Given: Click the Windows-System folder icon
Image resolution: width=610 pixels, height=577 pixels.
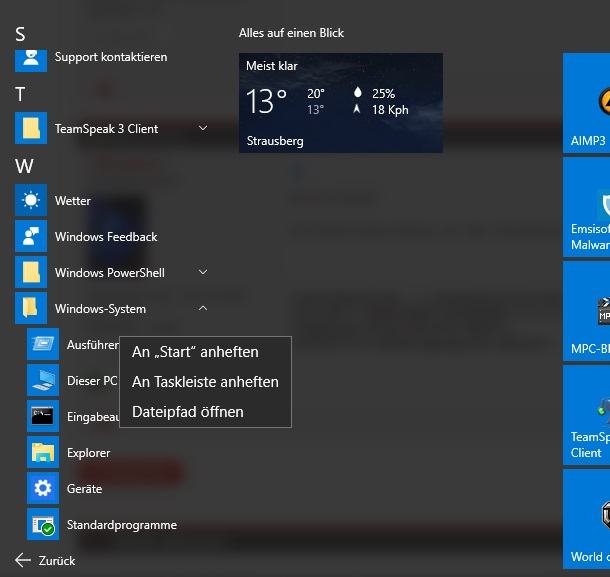Looking at the screenshot, I should coord(31,308).
